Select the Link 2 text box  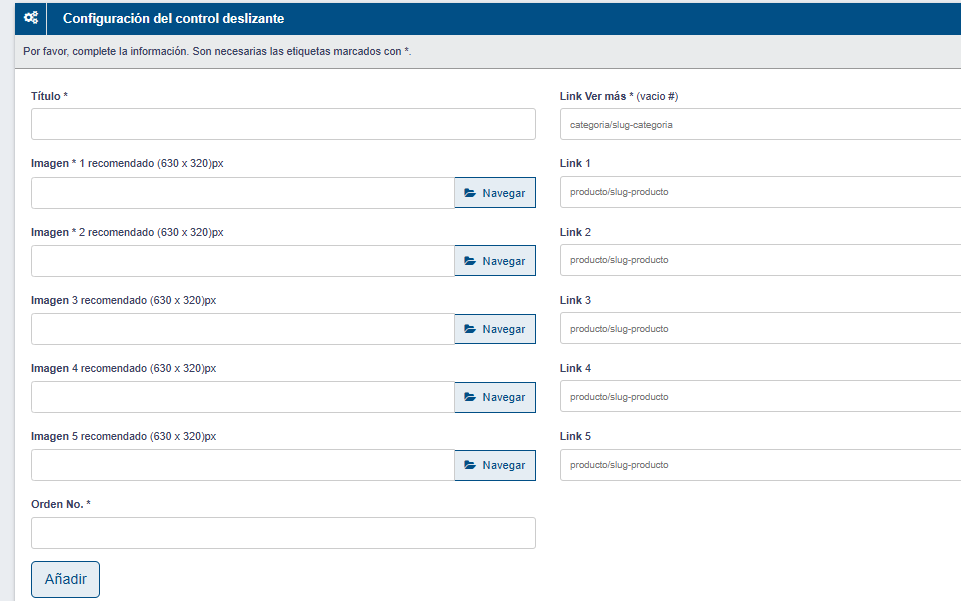click(760, 260)
